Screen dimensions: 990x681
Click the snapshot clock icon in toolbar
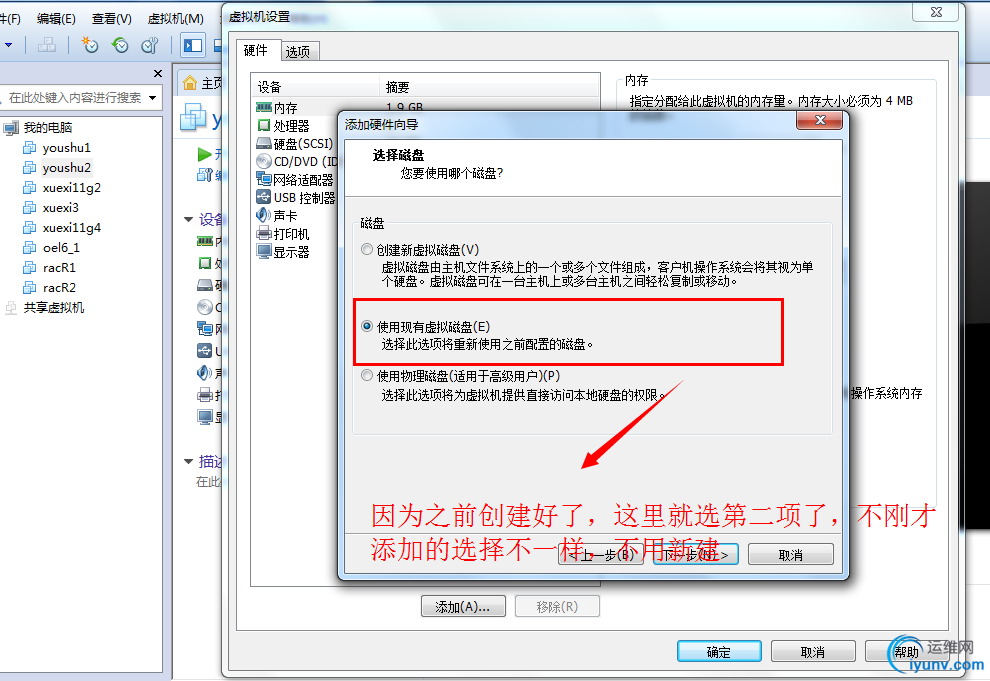(90, 45)
